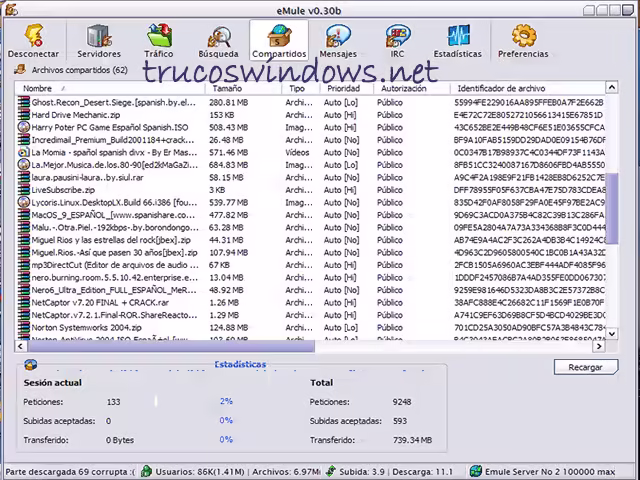Click the Sesión actual Peticiones 133 value

tap(113, 402)
